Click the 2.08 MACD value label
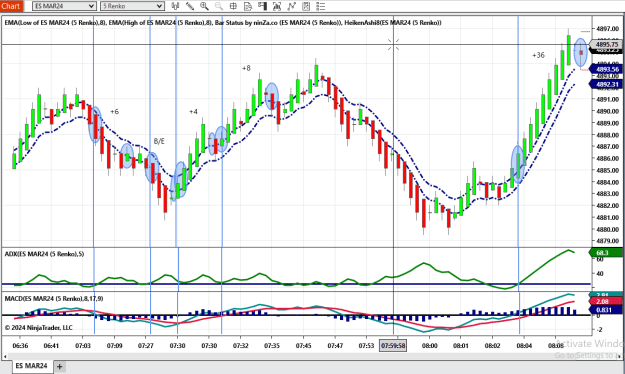625x374 pixels. [x=605, y=301]
